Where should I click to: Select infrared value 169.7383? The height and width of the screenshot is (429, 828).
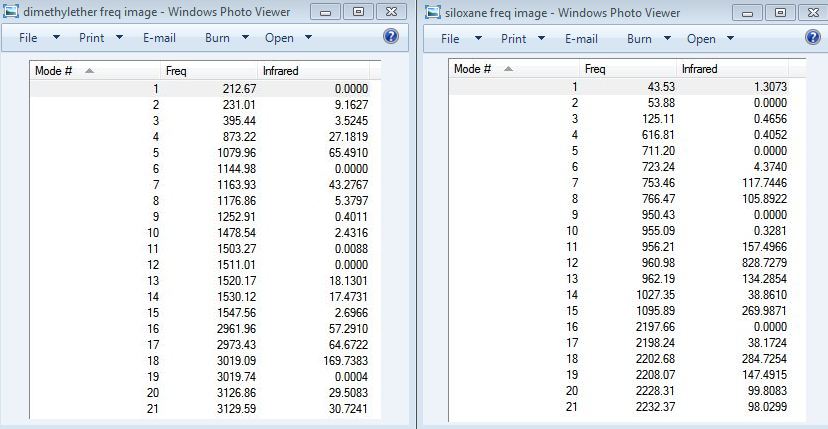[x=345, y=361]
